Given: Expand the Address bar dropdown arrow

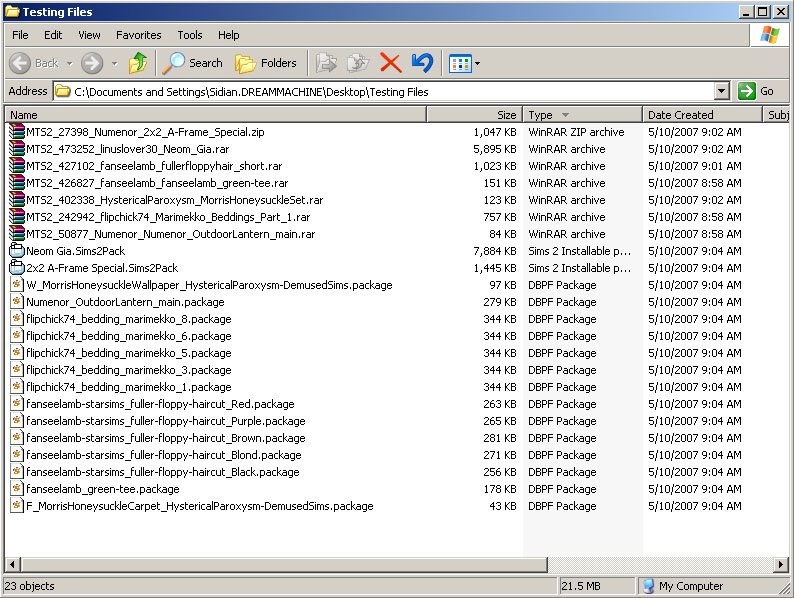Looking at the screenshot, I should pyautogui.click(x=723, y=91).
